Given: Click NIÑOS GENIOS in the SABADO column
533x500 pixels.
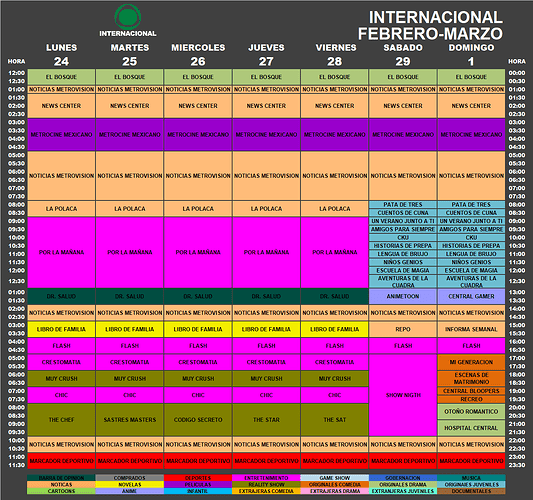Looking at the screenshot, I should [403, 262].
